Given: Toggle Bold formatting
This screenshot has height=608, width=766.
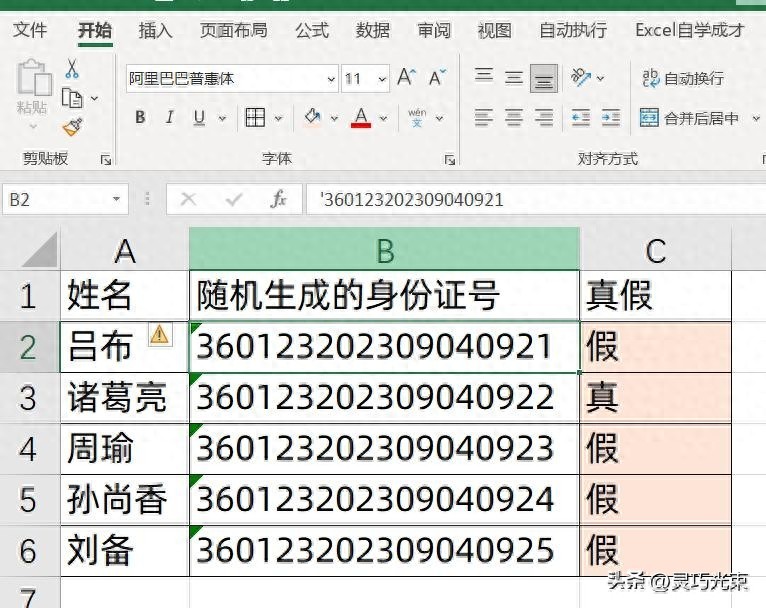Looking at the screenshot, I should tap(140, 118).
